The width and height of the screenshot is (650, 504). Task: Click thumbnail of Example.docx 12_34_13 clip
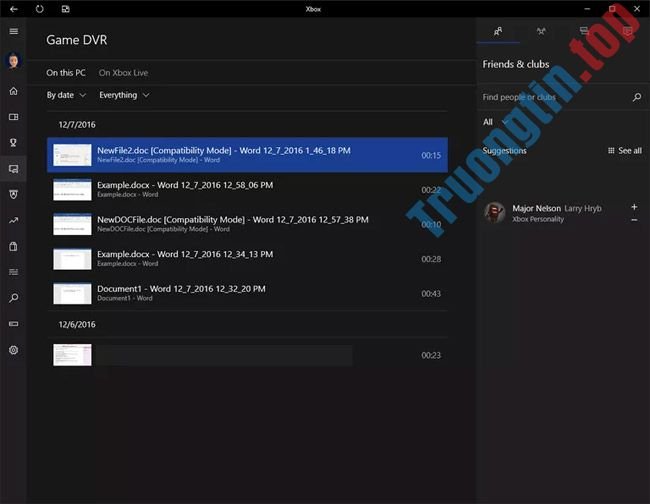(x=72, y=259)
